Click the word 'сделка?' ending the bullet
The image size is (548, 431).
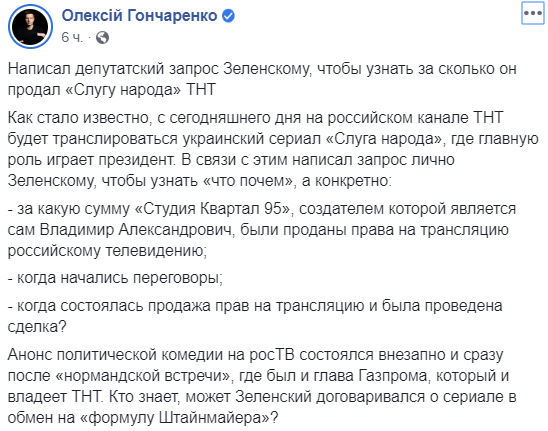point(37,327)
